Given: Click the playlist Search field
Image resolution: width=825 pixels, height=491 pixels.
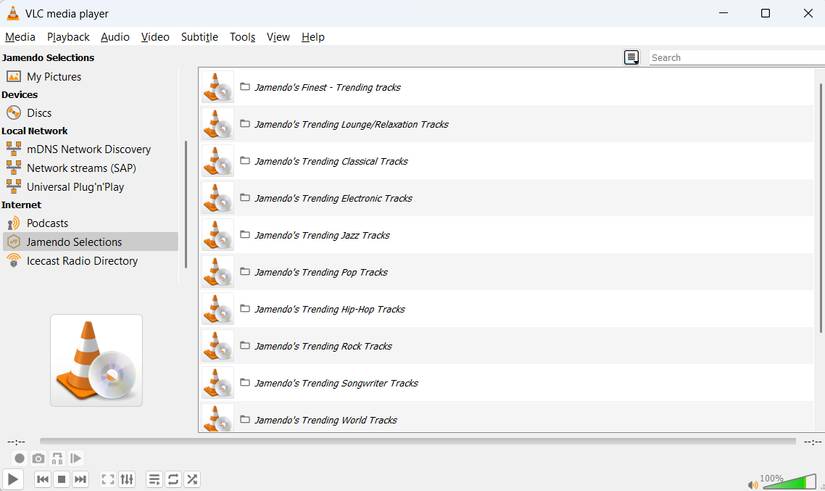Looking at the screenshot, I should tap(737, 57).
